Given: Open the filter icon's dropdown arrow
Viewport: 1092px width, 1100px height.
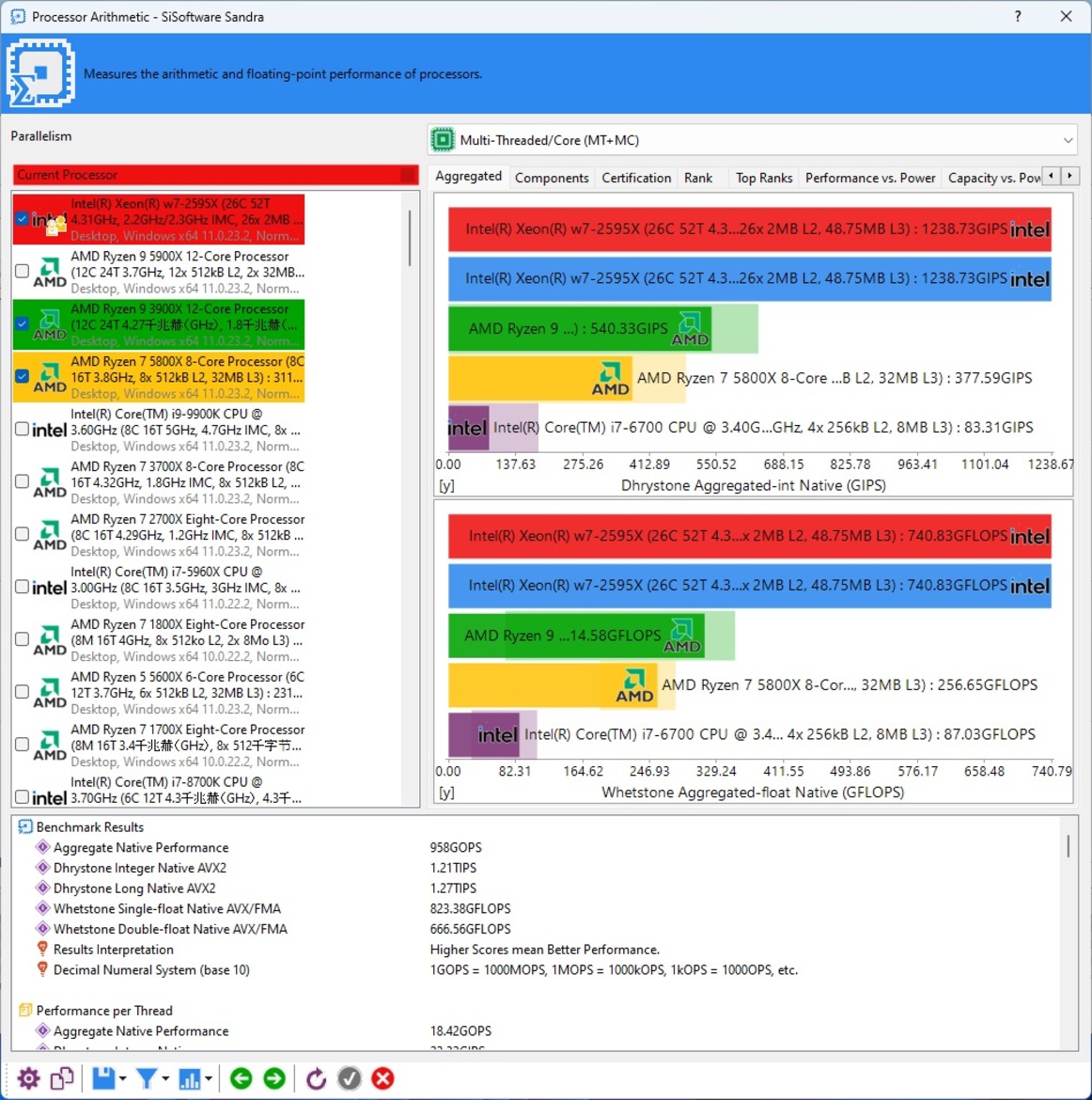Looking at the screenshot, I should 165,1079.
